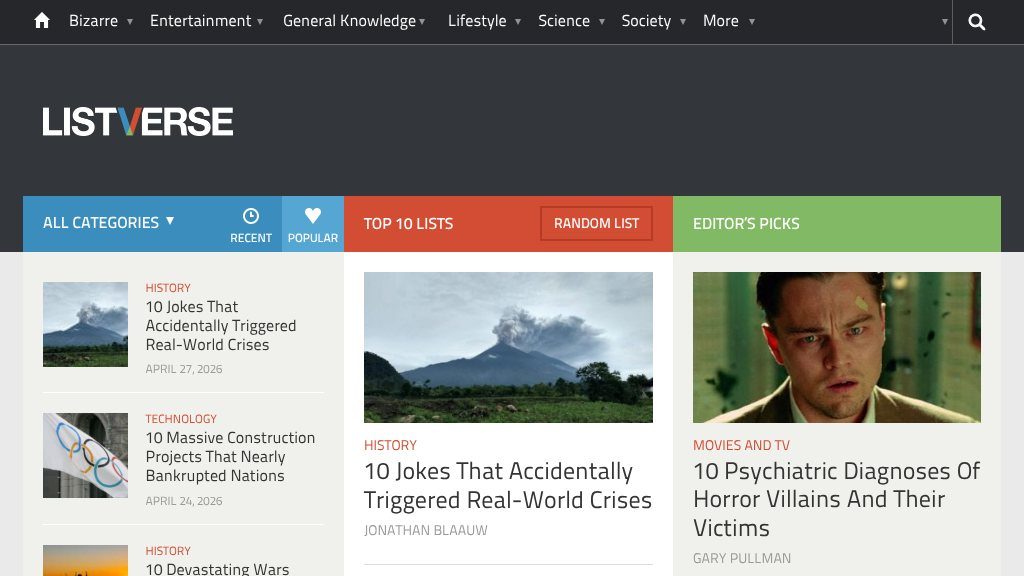Open the search magnifier icon
The height and width of the screenshot is (576, 1024).
click(x=976, y=22)
